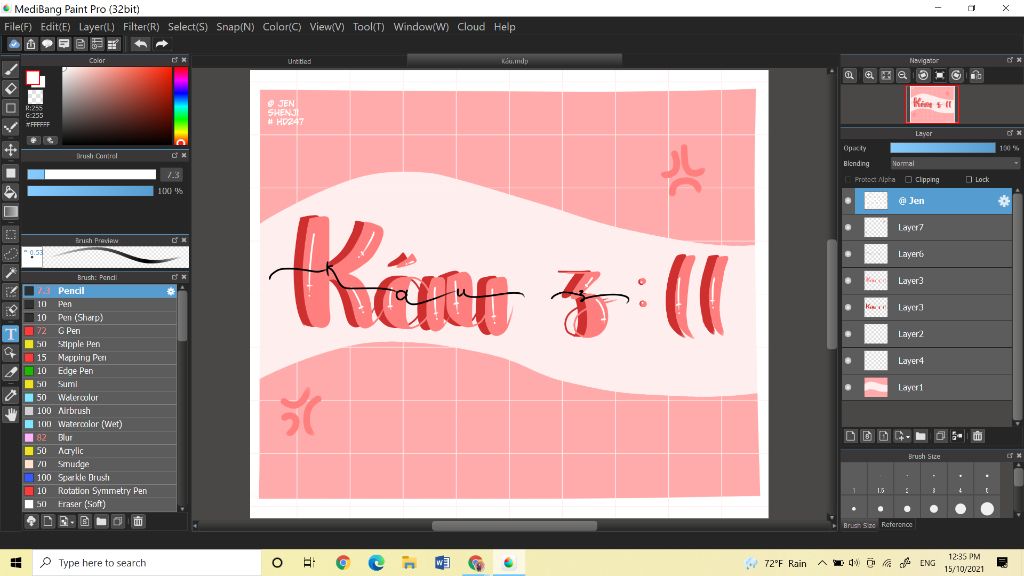Click the cloud save icon in toolbar
The height and width of the screenshot is (576, 1024).
pyautogui.click(x=14, y=44)
